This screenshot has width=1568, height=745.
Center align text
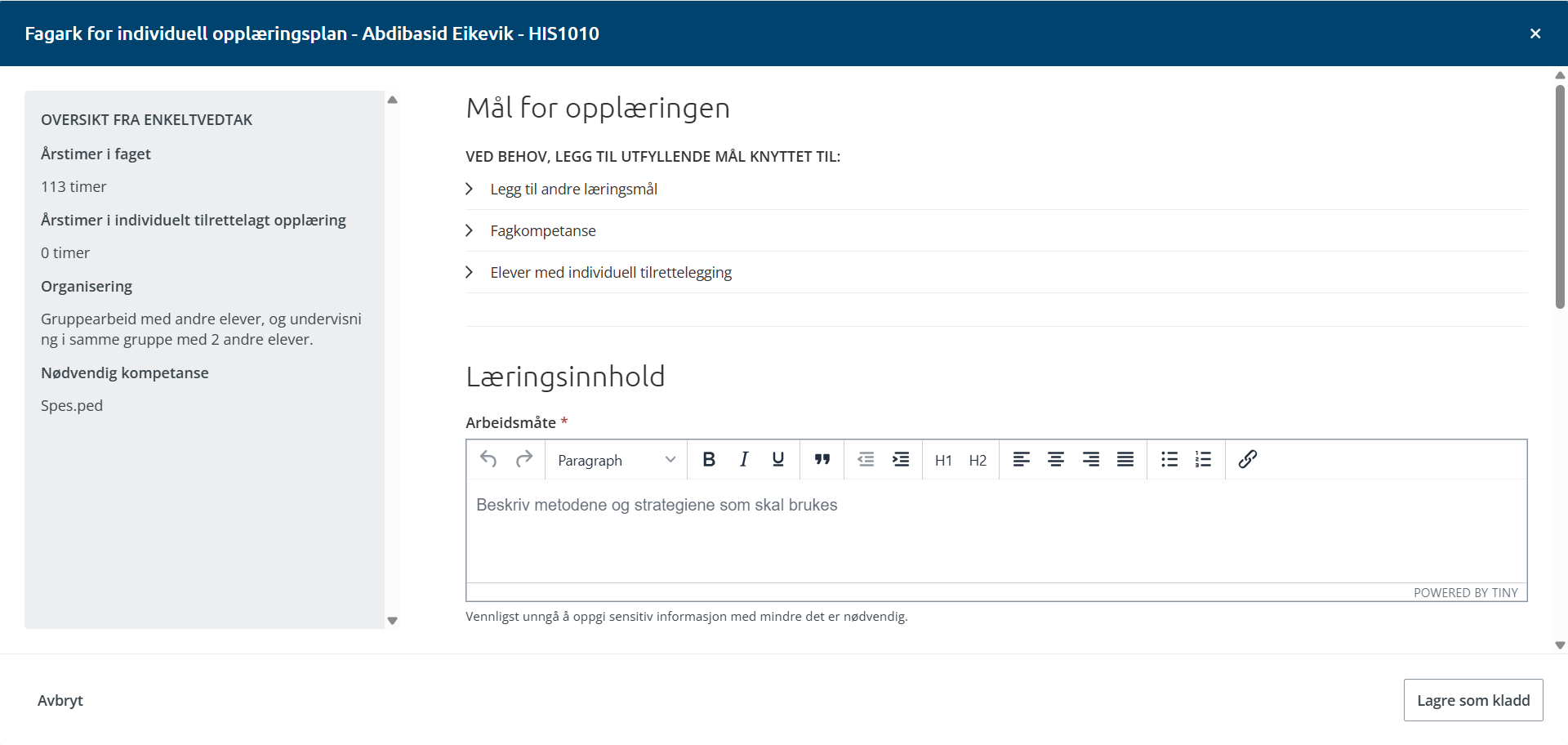[x=1056, y=459]
